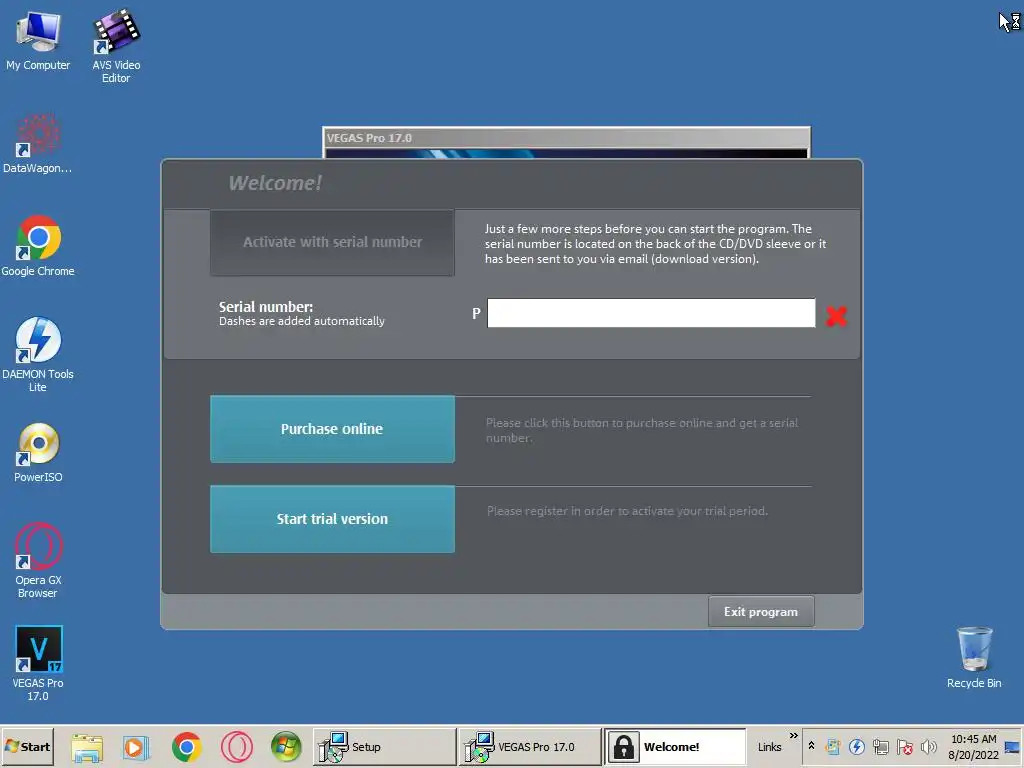Screen dimensions: 1024x768
Task: Select the DataWagon desktop shortcut
Action: pyautogui.click(x=38, y=144)
